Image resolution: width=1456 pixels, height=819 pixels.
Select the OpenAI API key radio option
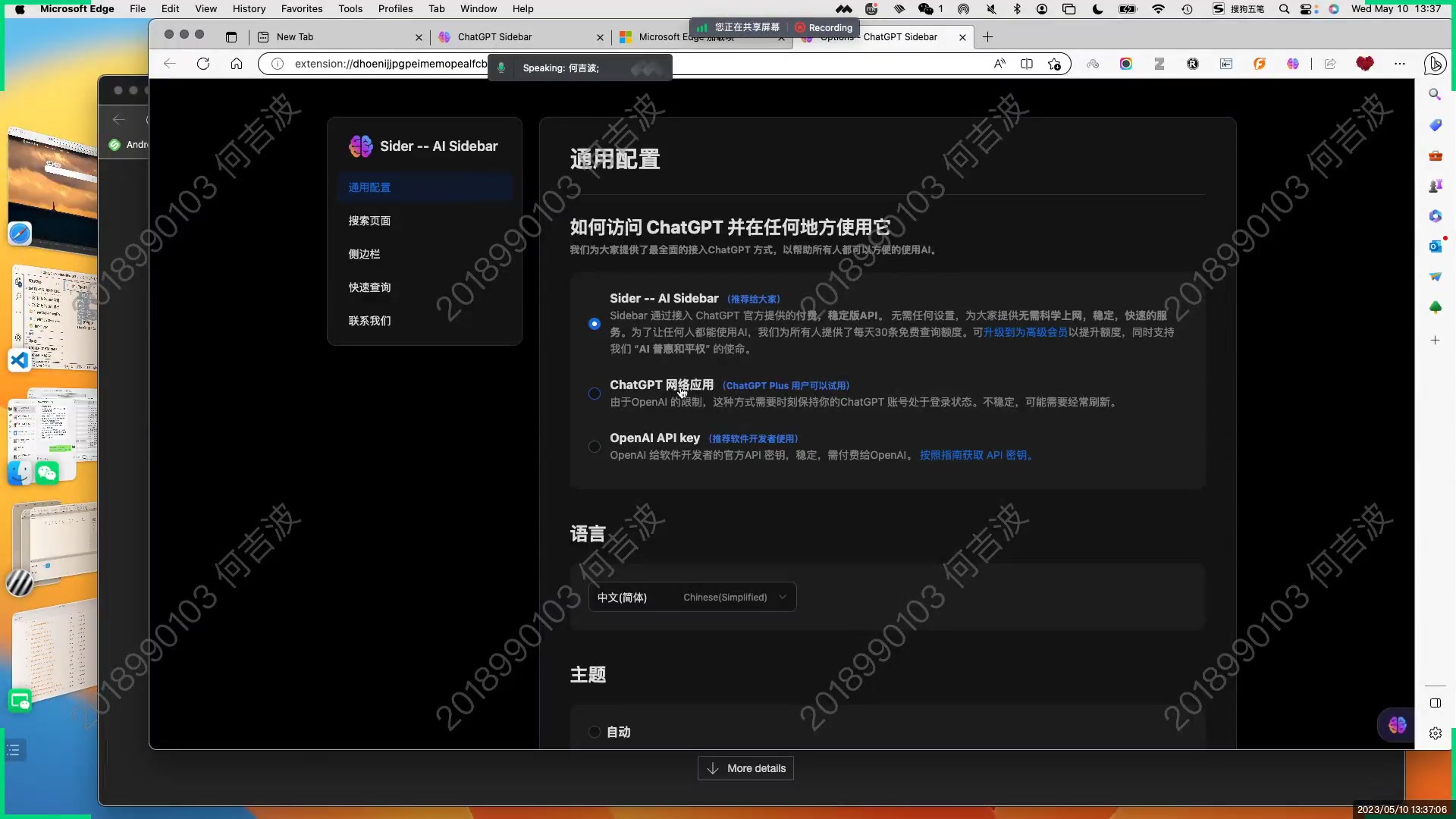595,447
